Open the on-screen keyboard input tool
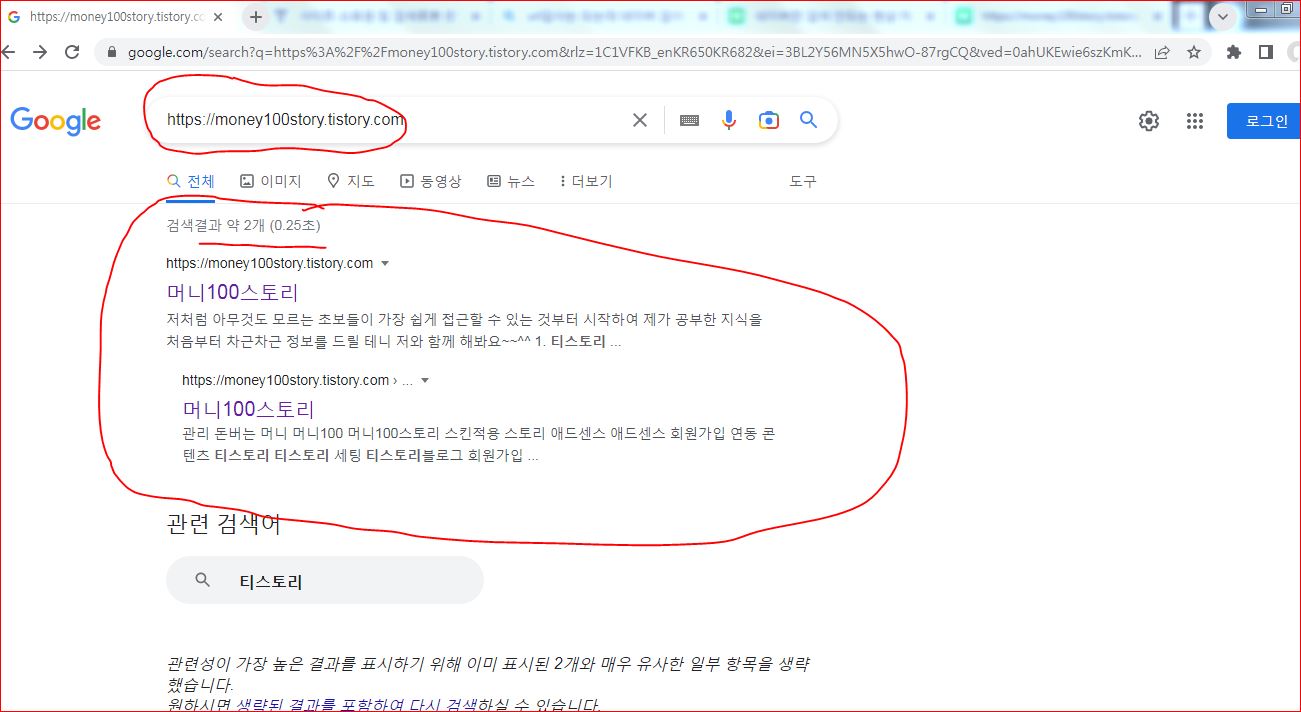 pos(689,120)
